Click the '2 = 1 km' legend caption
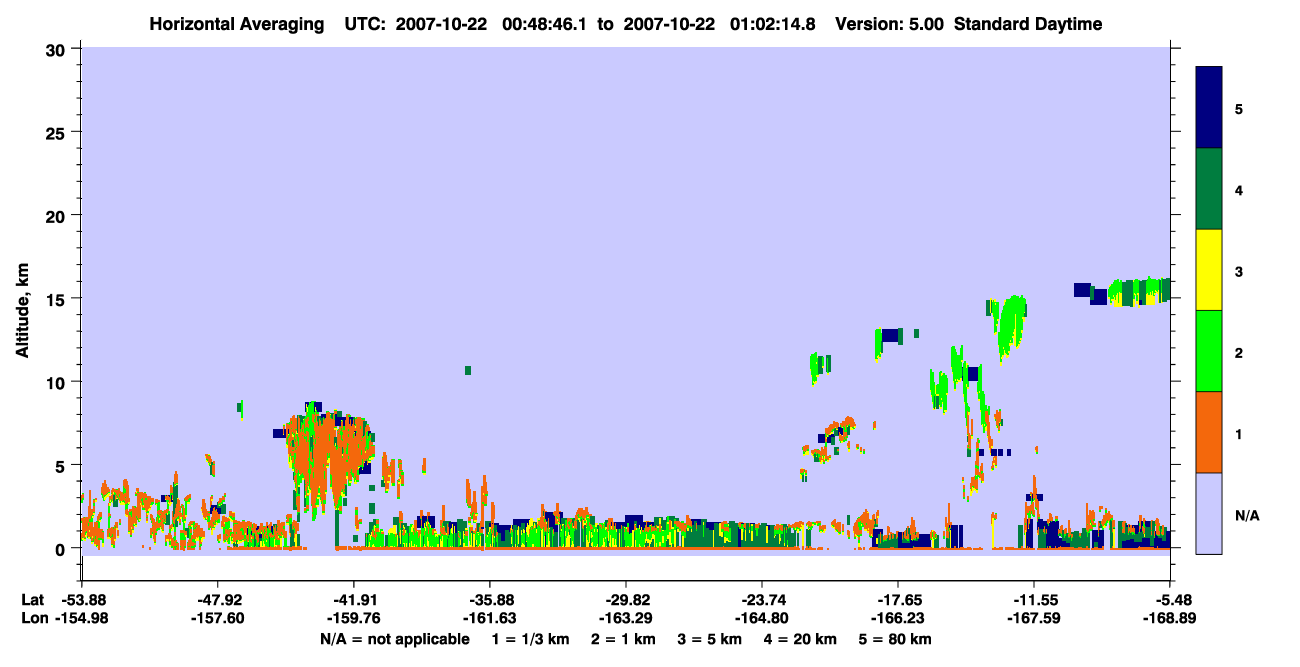The image size is (1300, 667). 624,639
